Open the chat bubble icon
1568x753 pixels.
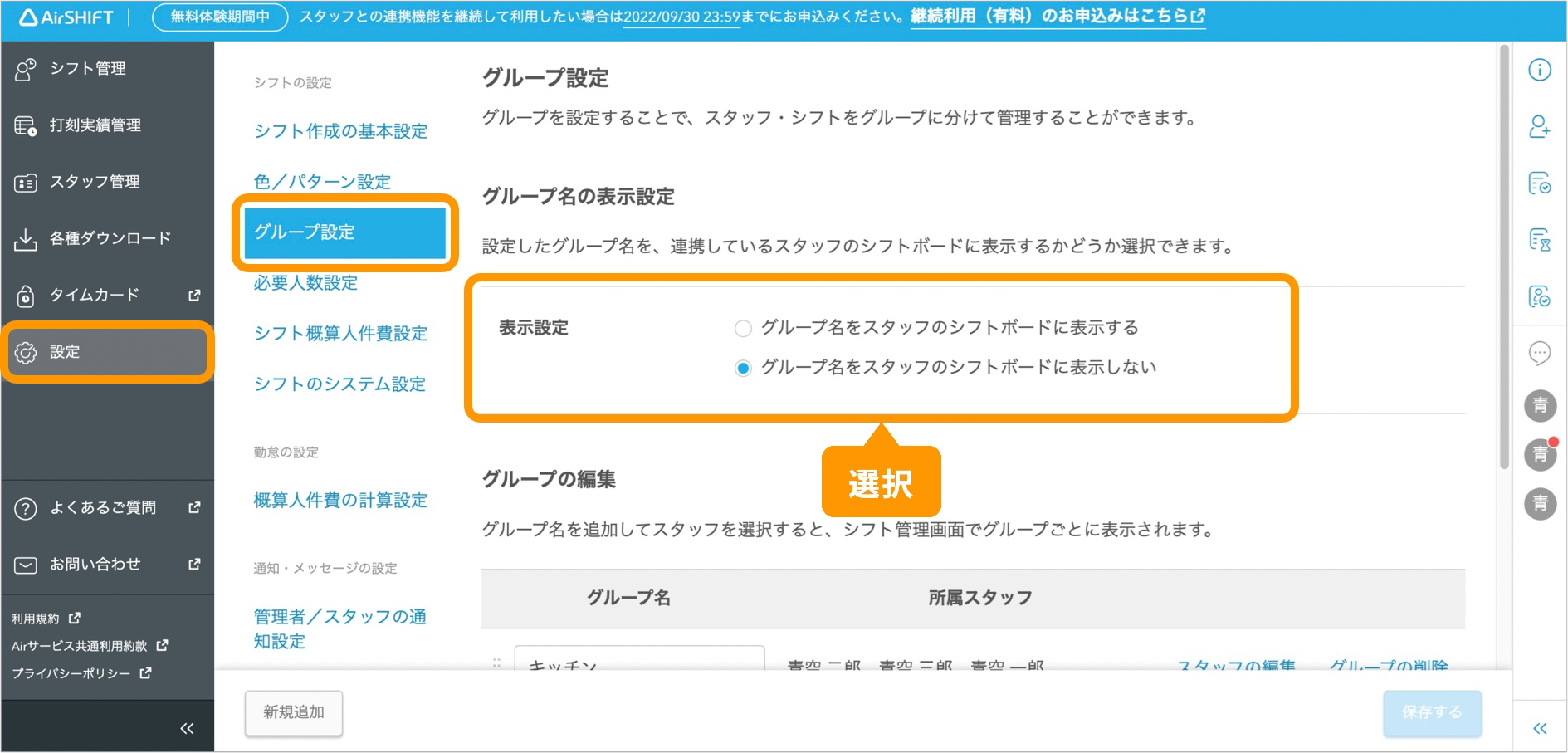point(1541,353)
